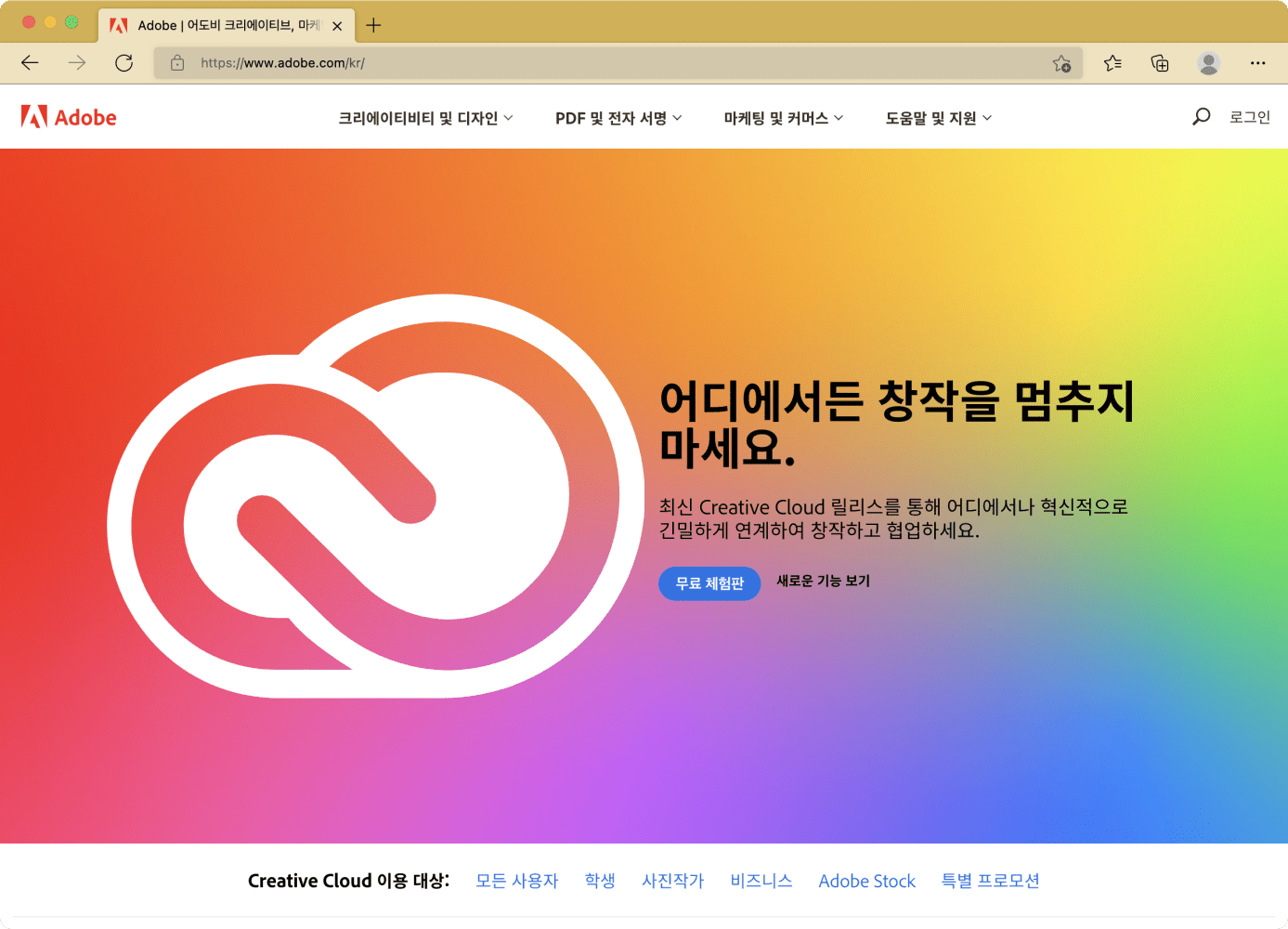The height and width of the screenshot is (929, 1288).
Task: Open the site search magnifier icon
Action: (1201, 117)
